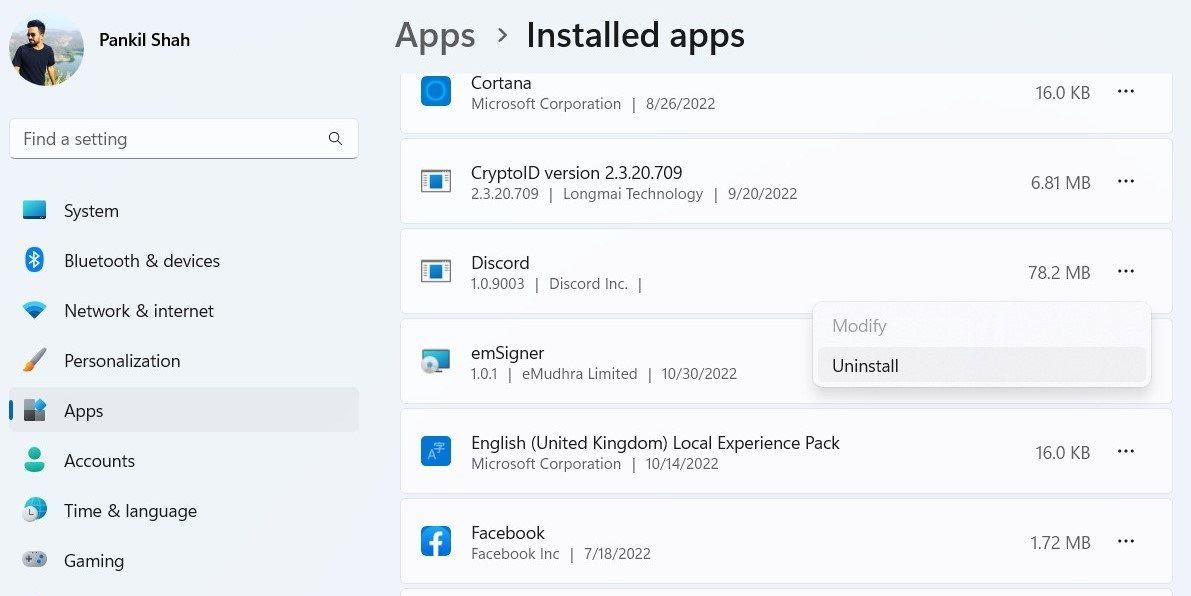The width and height of the screenshot is (1191, 596).
Task: Open System settings icon
Action: coord(34,210)
